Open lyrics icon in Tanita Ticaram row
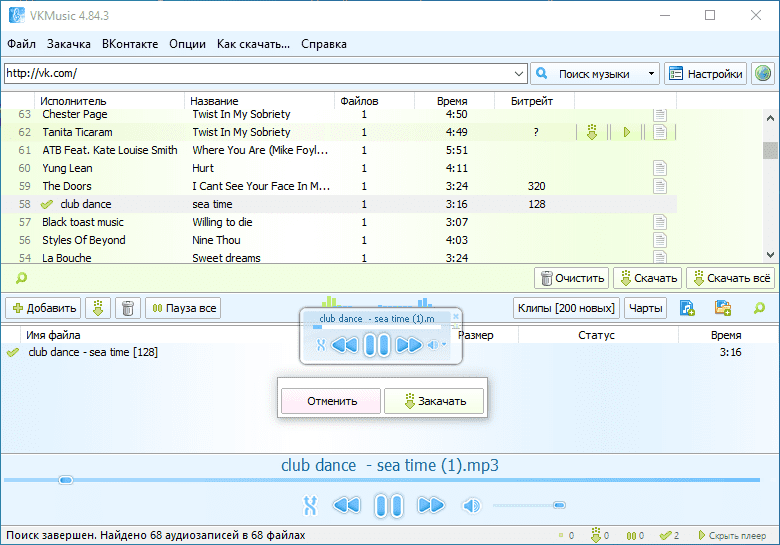780x545 pixels. pyautogui.click(x=660, y=132)
